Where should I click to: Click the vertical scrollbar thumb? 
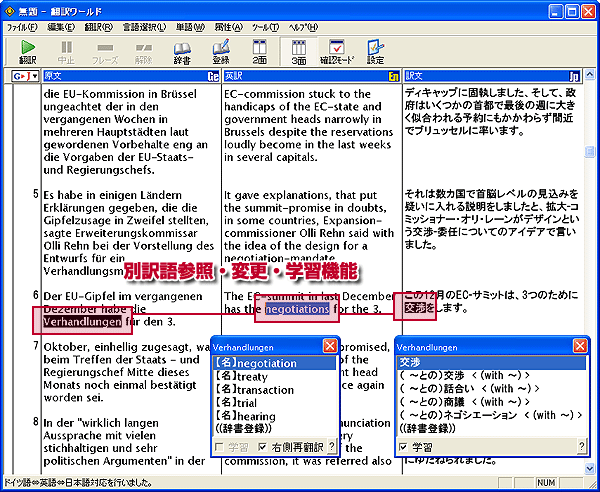coord(590,151)
